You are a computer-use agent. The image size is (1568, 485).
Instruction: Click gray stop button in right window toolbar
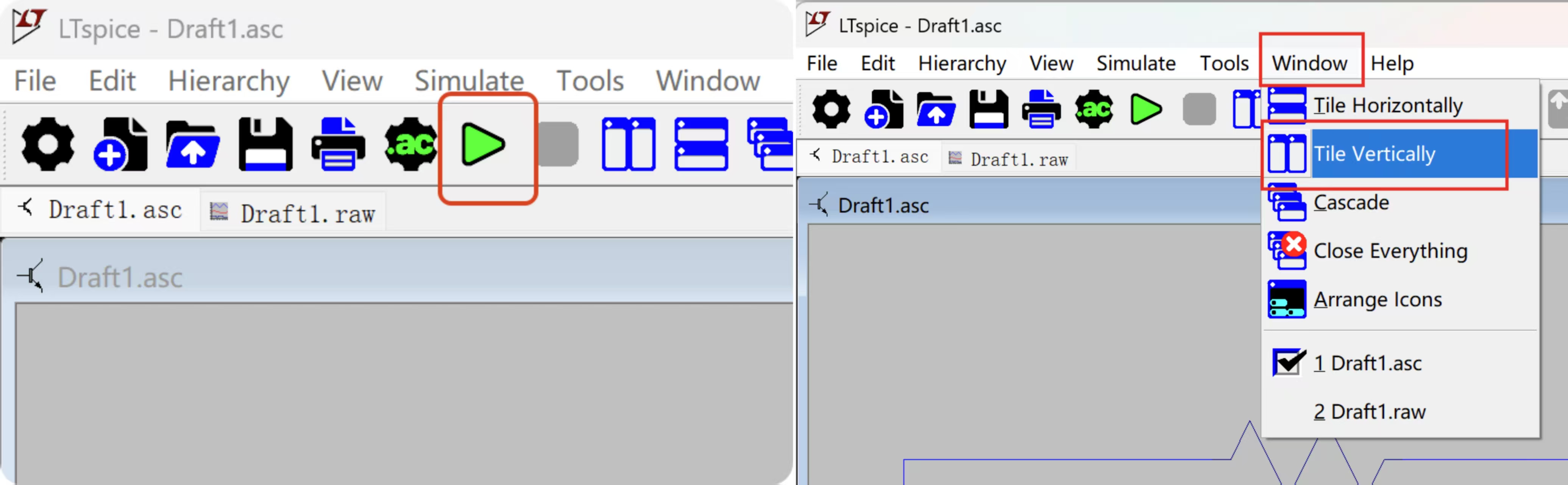[x=1199, y=110]
